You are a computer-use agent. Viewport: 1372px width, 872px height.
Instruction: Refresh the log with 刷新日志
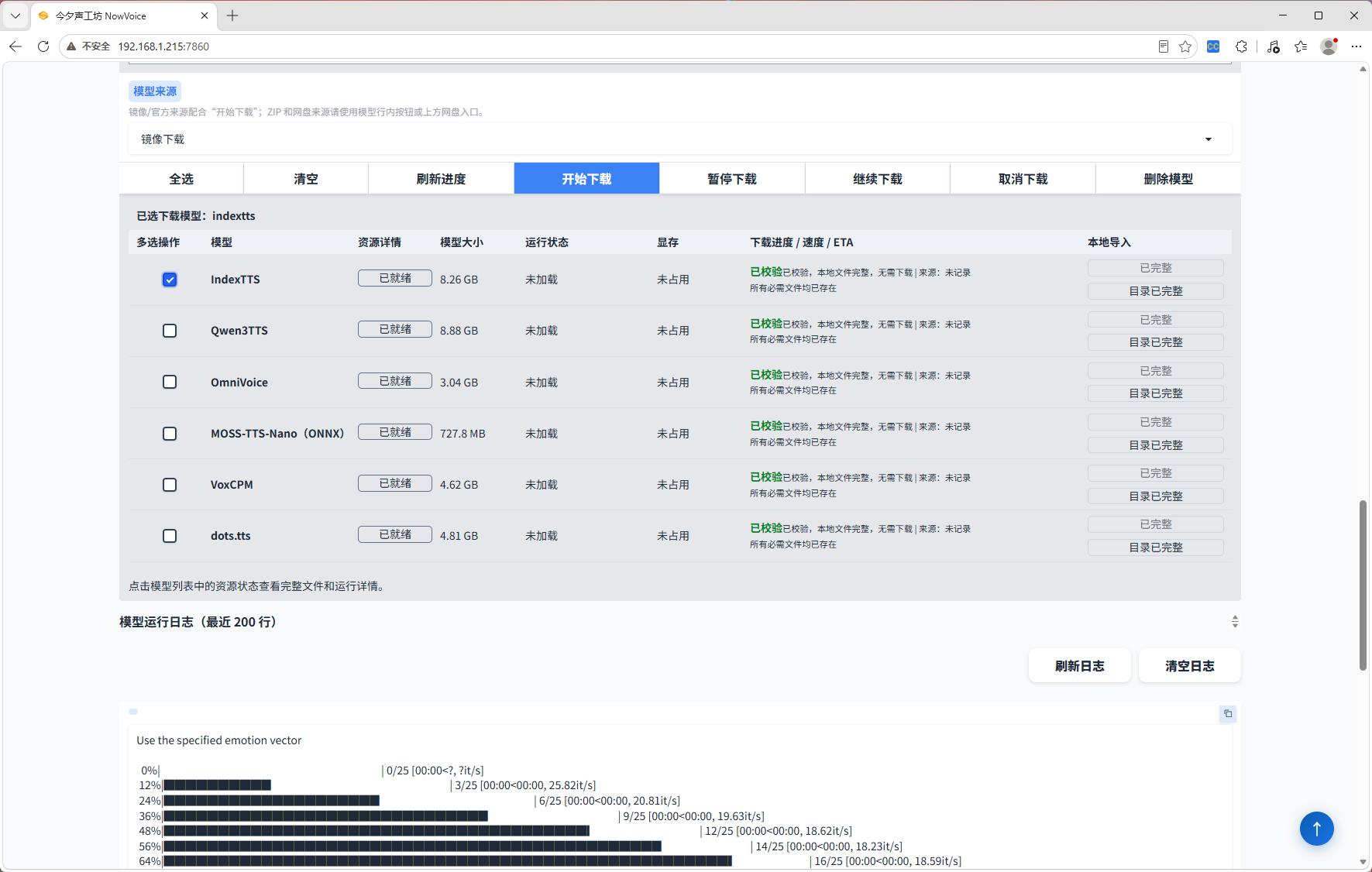coord(1080,666)
